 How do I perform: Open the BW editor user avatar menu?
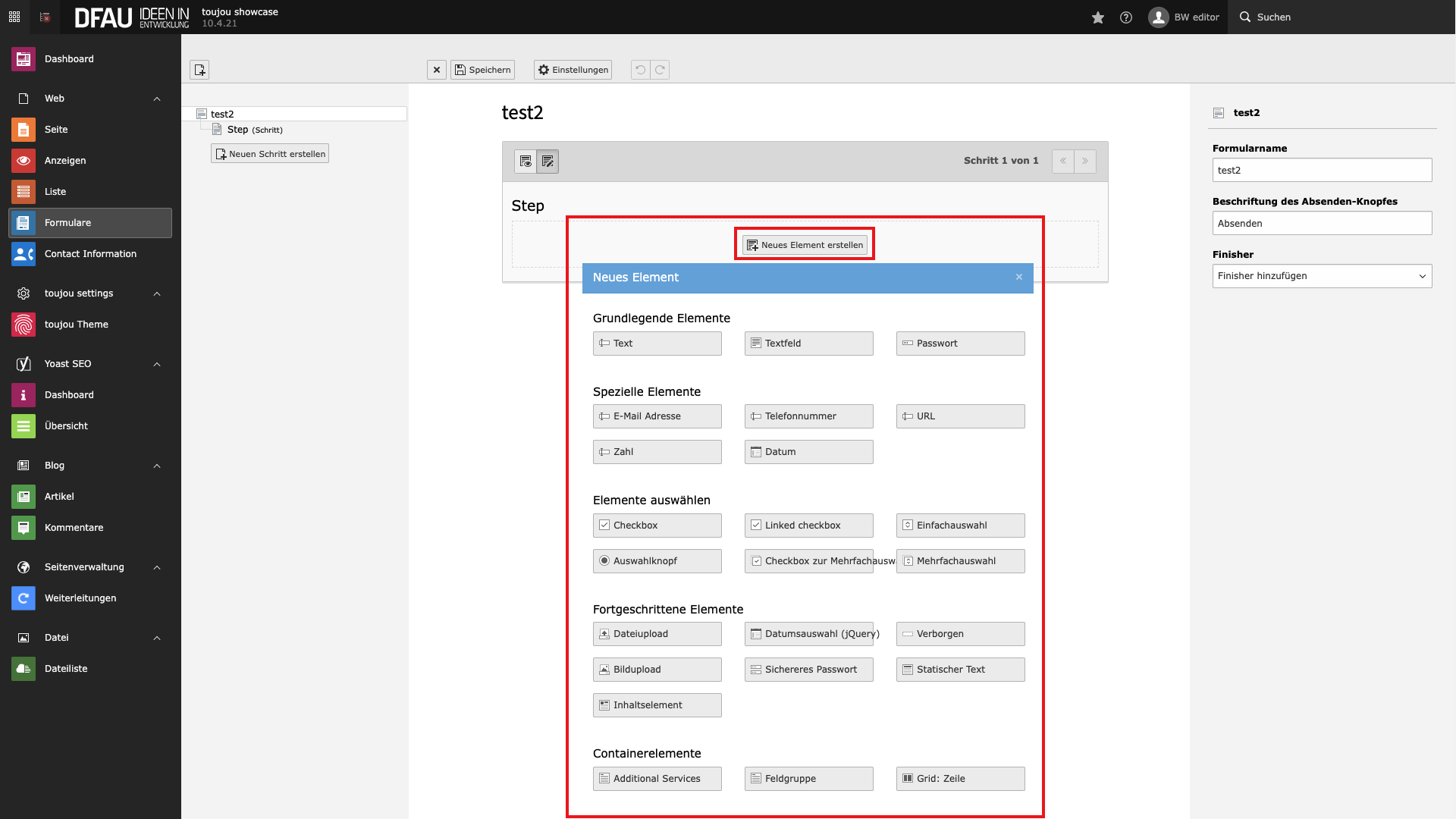click(x=1184, y=17)
